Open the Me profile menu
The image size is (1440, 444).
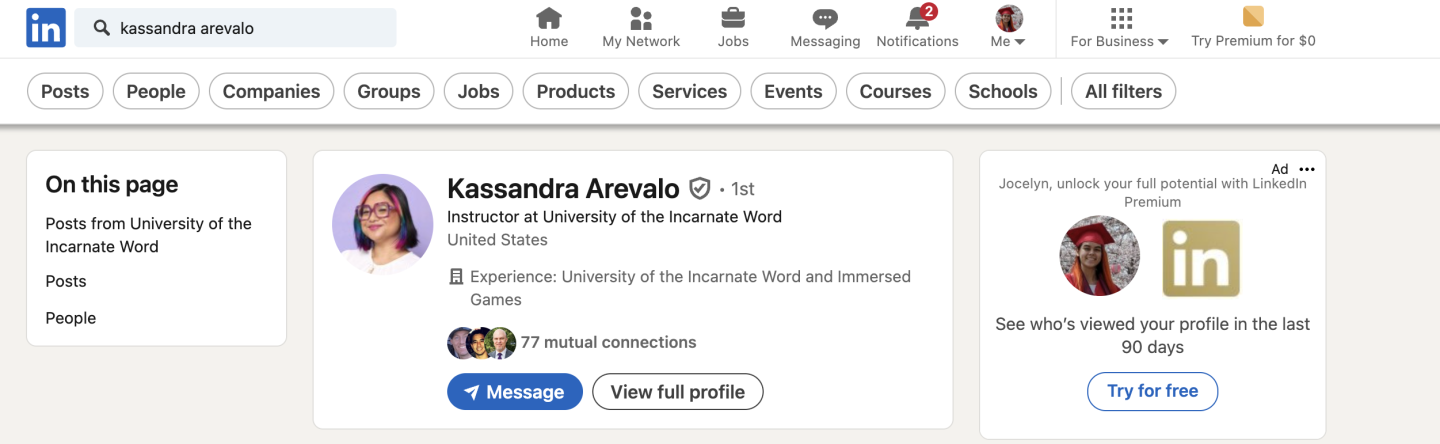[1008, 28]
